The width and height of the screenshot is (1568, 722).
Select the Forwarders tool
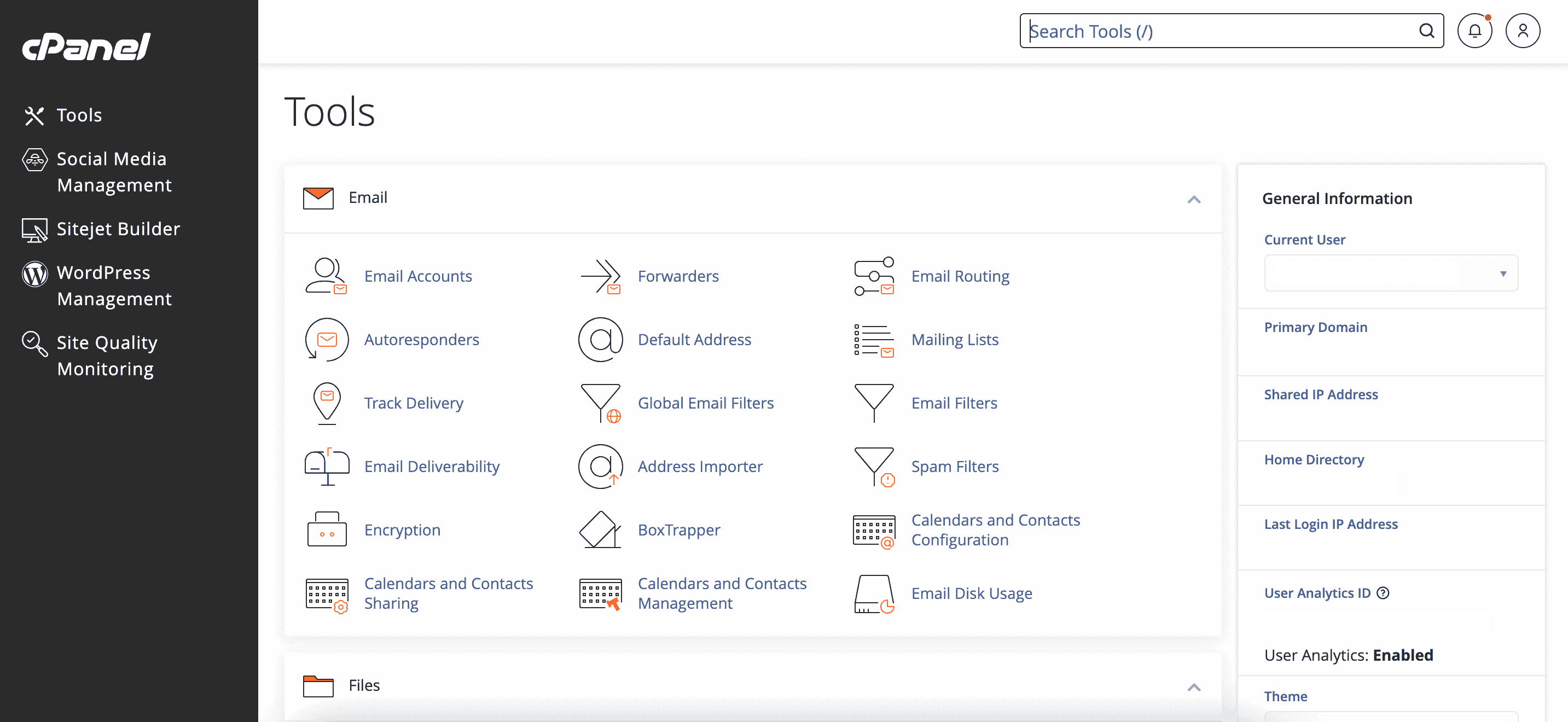click(x=678, y=276)
